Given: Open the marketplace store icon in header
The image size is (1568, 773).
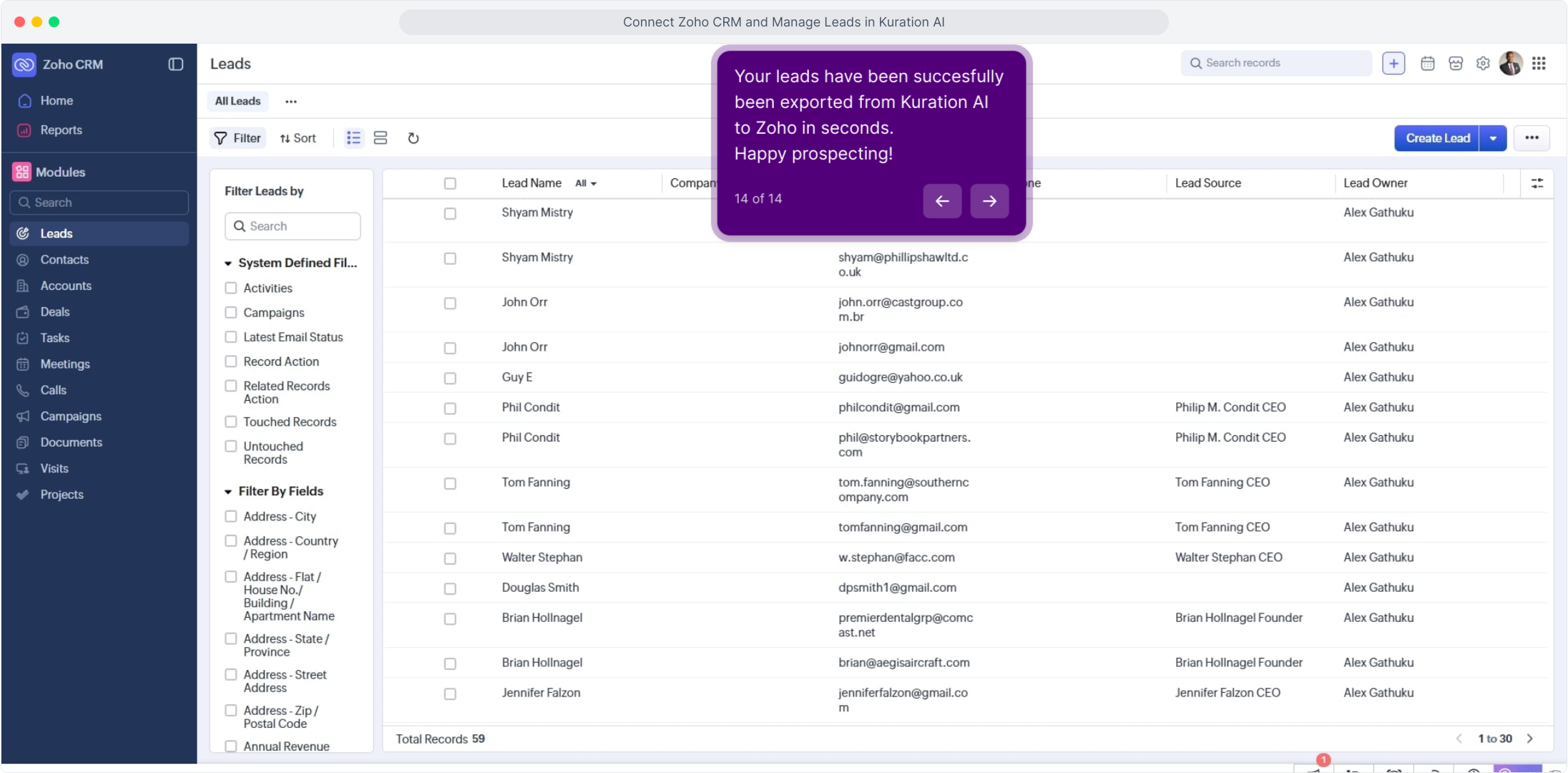Looking at the screenshot, I should (x=1456, y=63).
